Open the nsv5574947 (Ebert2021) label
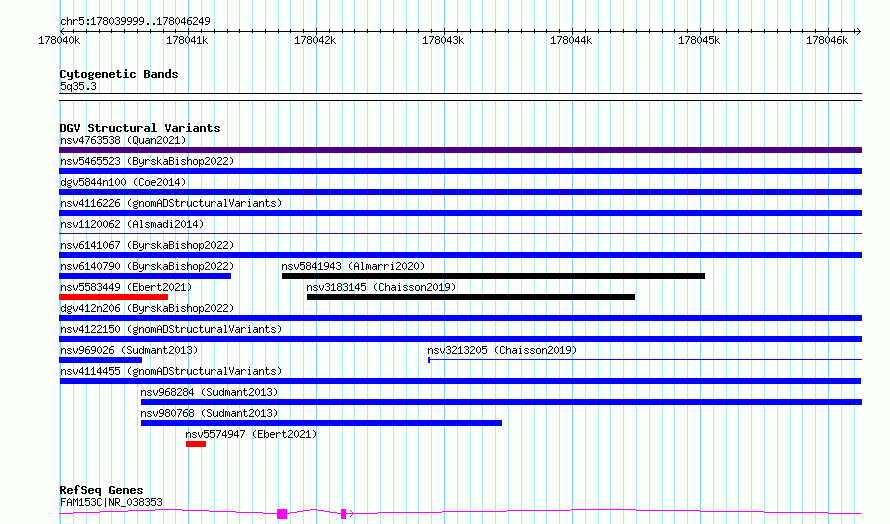The height and width of the screenshot is (524, 890). point(251,434)
